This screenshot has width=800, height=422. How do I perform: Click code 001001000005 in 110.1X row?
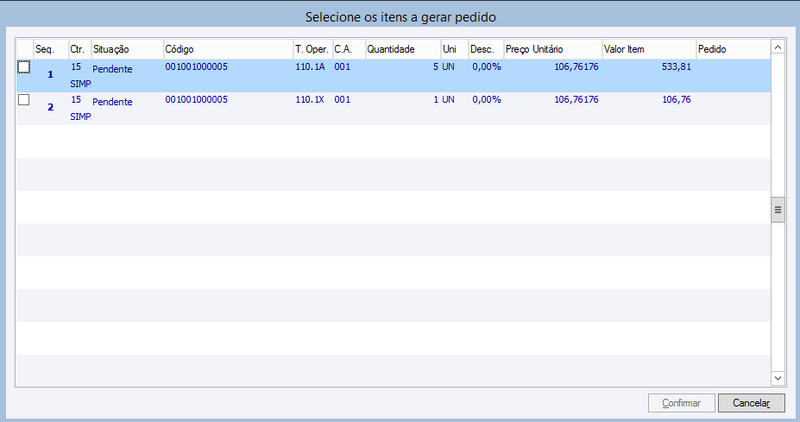tap(196, 100)
